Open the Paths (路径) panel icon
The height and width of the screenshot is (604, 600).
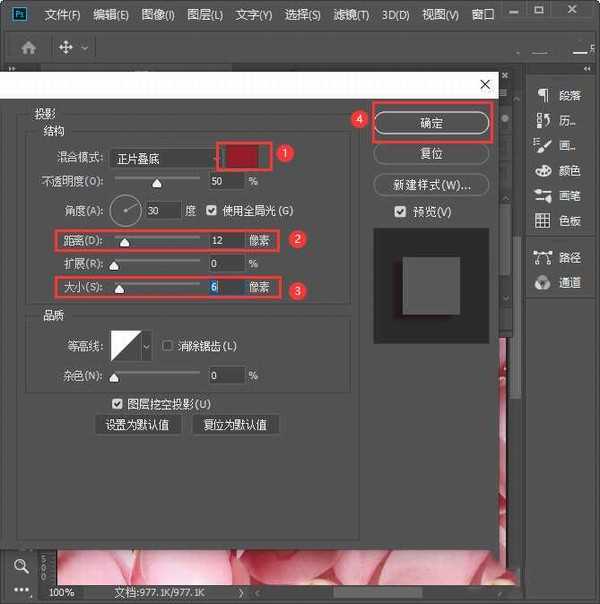pos(543,257)
